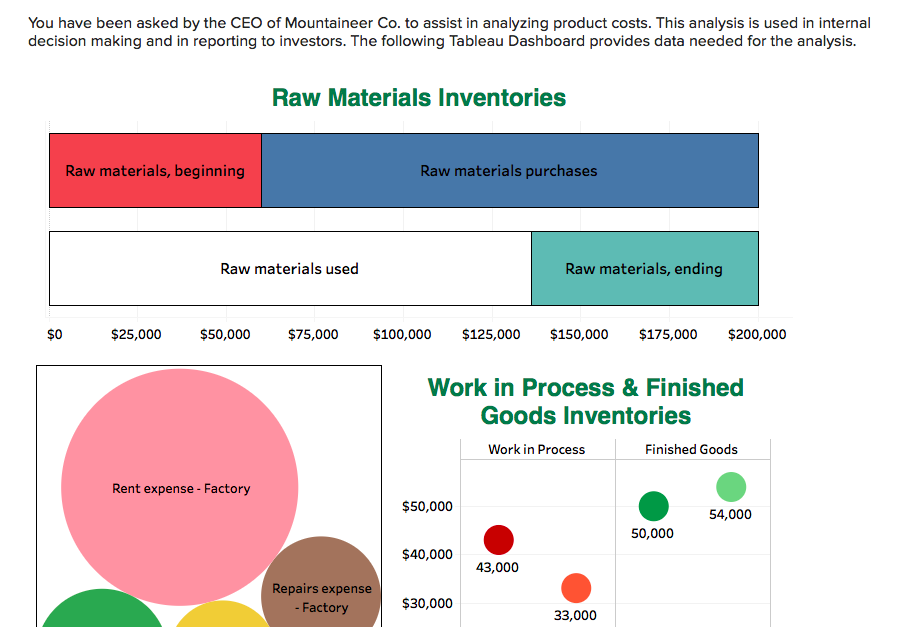This screenshot has width=924, height=632.
Task: Select the white Raw materials used bar
Action: click(x=290, y=268)
